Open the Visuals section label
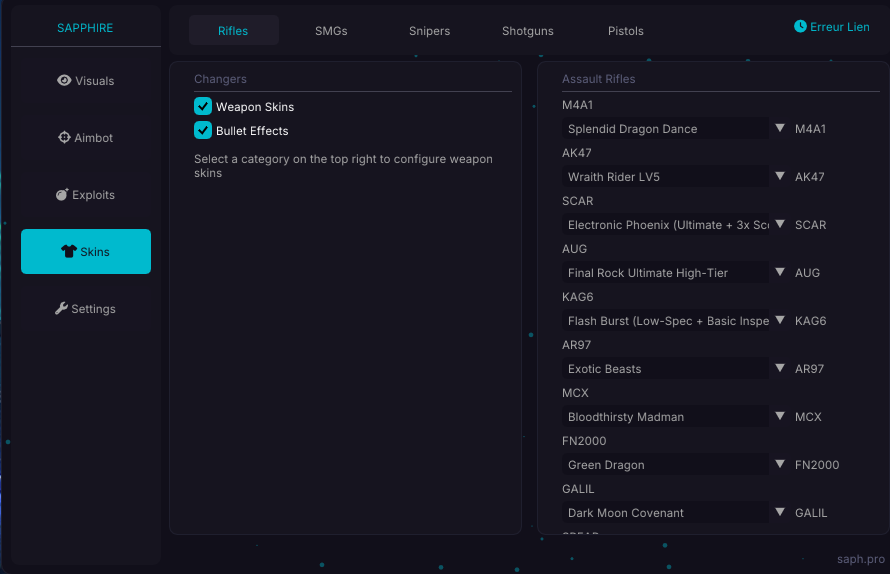 95,81
